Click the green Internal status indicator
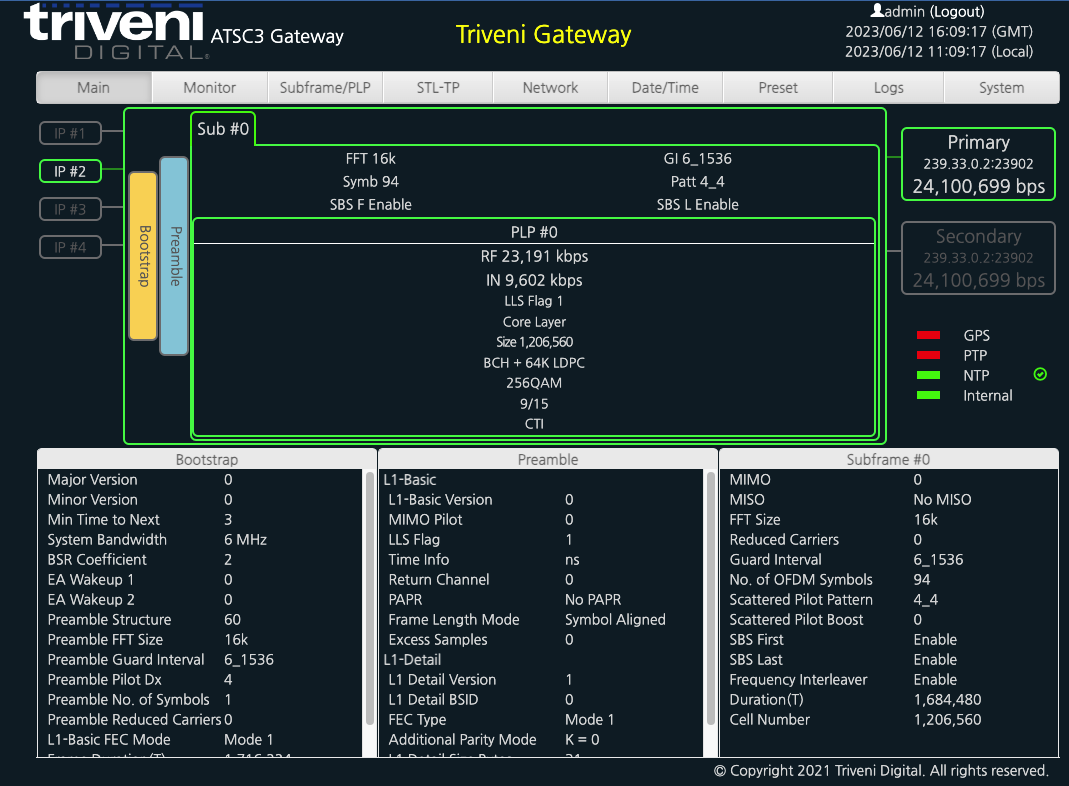This screenshot has width=1069, height=786. 929,395
